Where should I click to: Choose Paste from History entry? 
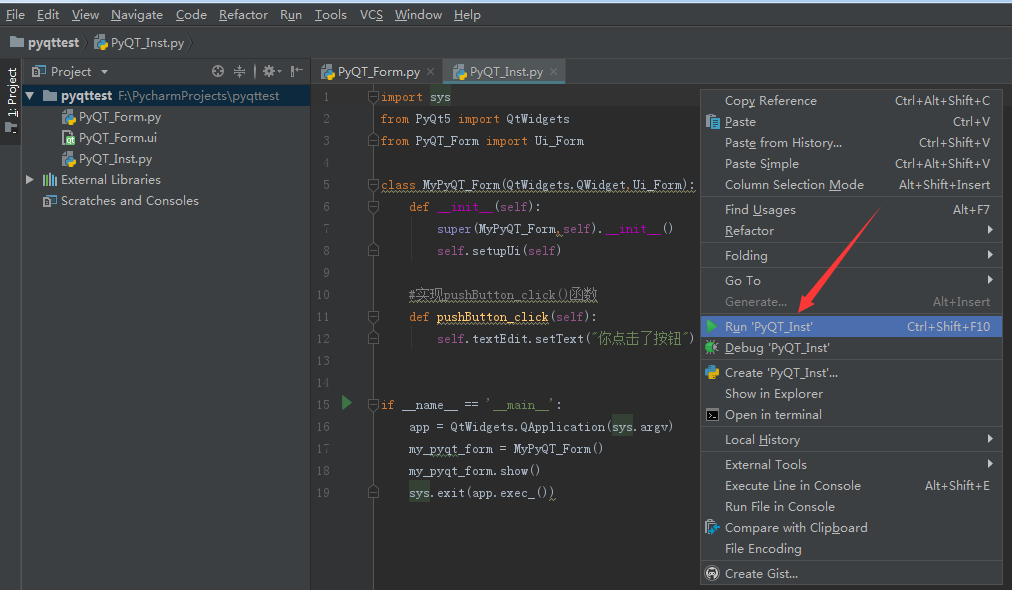[x=851, y=143]
